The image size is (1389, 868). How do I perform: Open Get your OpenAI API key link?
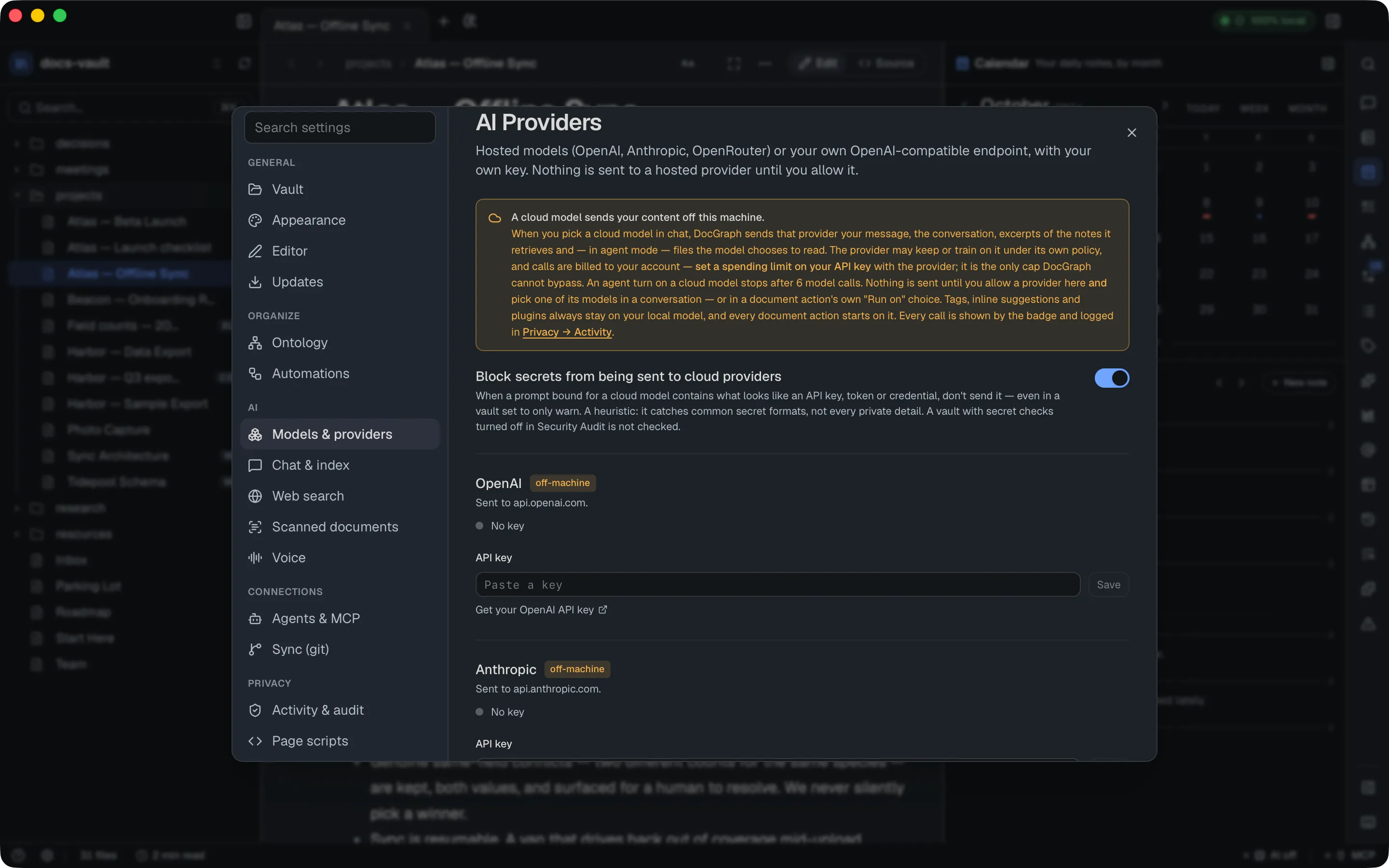point(541,610)
